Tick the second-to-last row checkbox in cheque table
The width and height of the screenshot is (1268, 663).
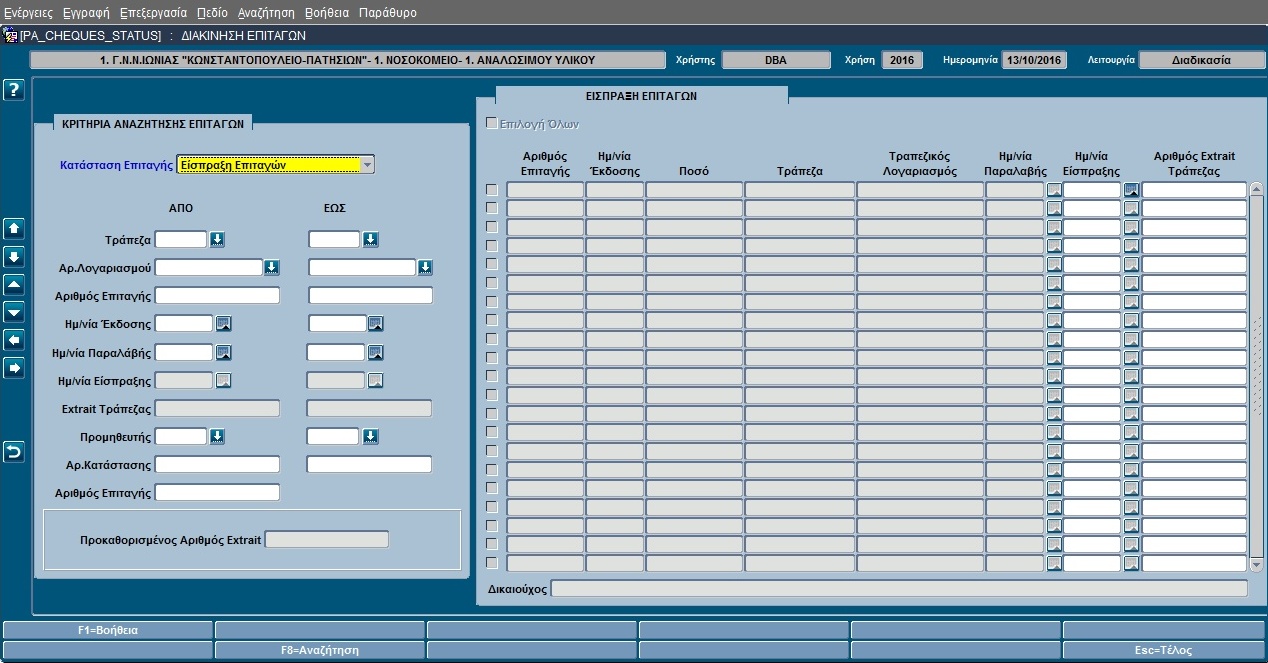(x=491, y=544)
